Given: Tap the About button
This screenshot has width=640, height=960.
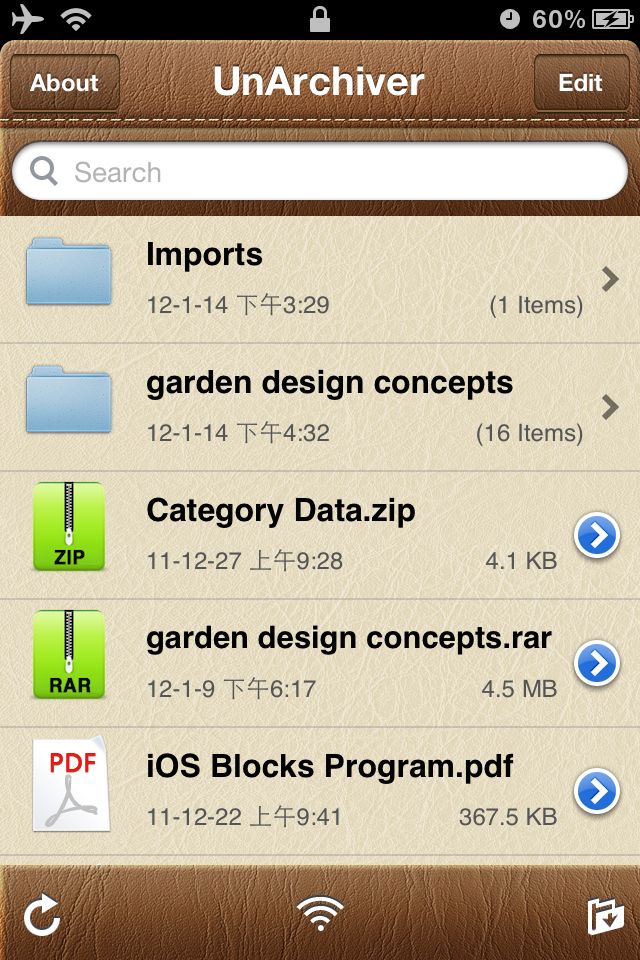Looking at the screenshot, I should 64,82.
